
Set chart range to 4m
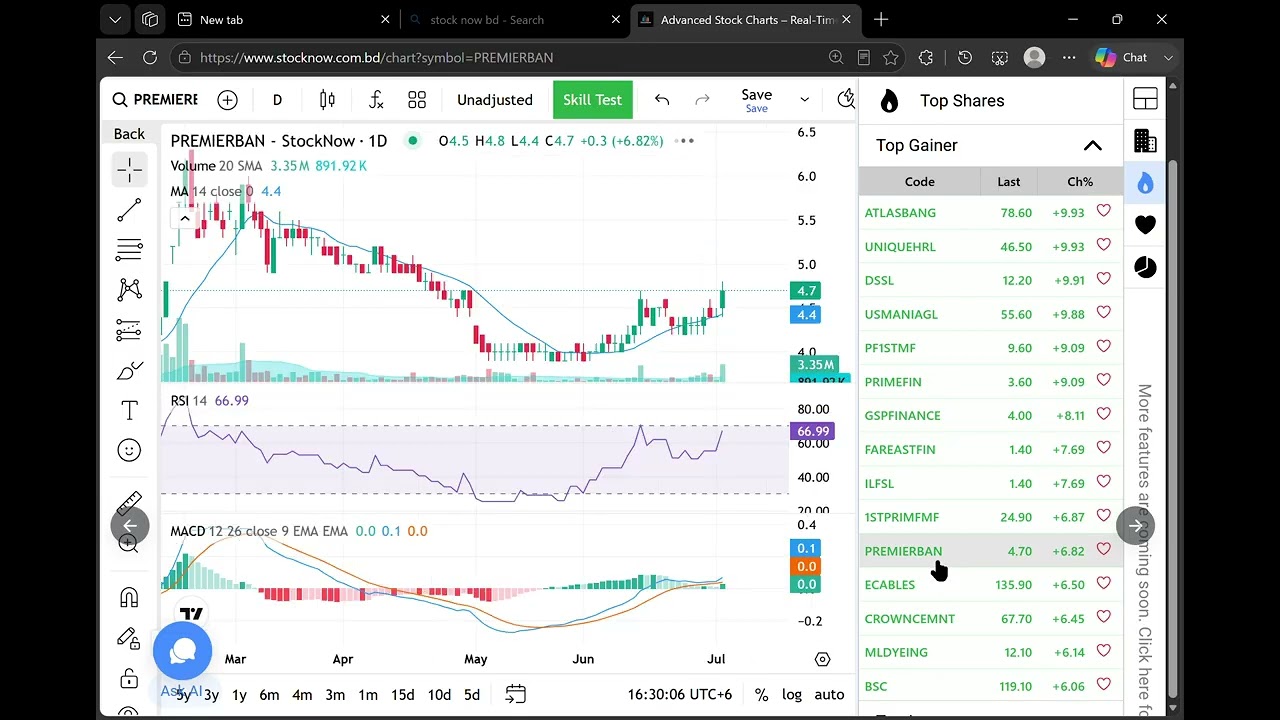click(302, 695)
